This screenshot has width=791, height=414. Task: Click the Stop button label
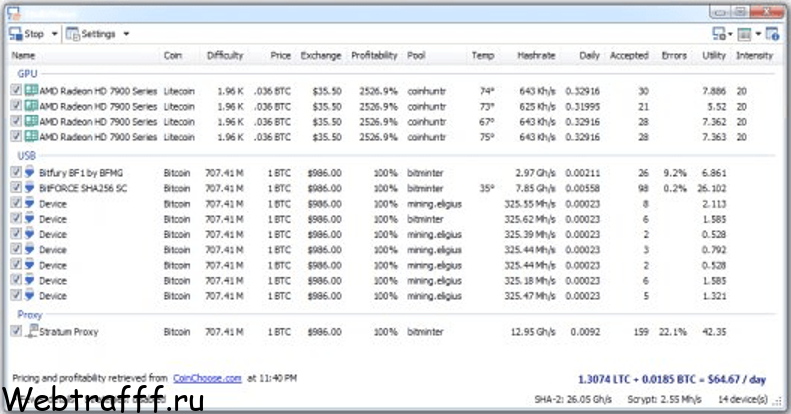coord(34,34)
